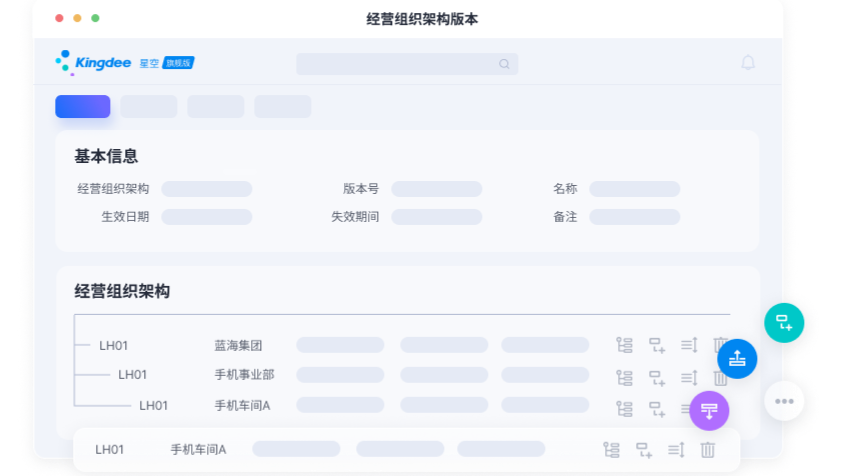This screenshot has height=476, width=847.
Task: Click the teal add-node floating button
Action: coord(784,323)
